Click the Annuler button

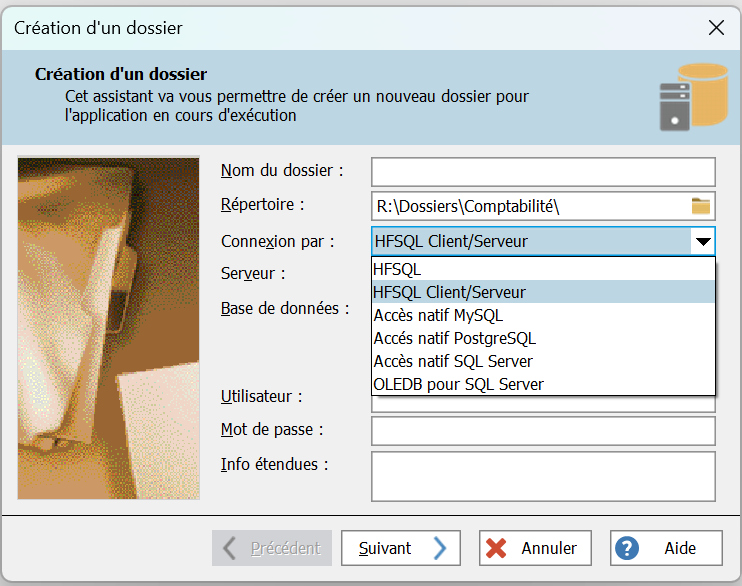(535, 548)
